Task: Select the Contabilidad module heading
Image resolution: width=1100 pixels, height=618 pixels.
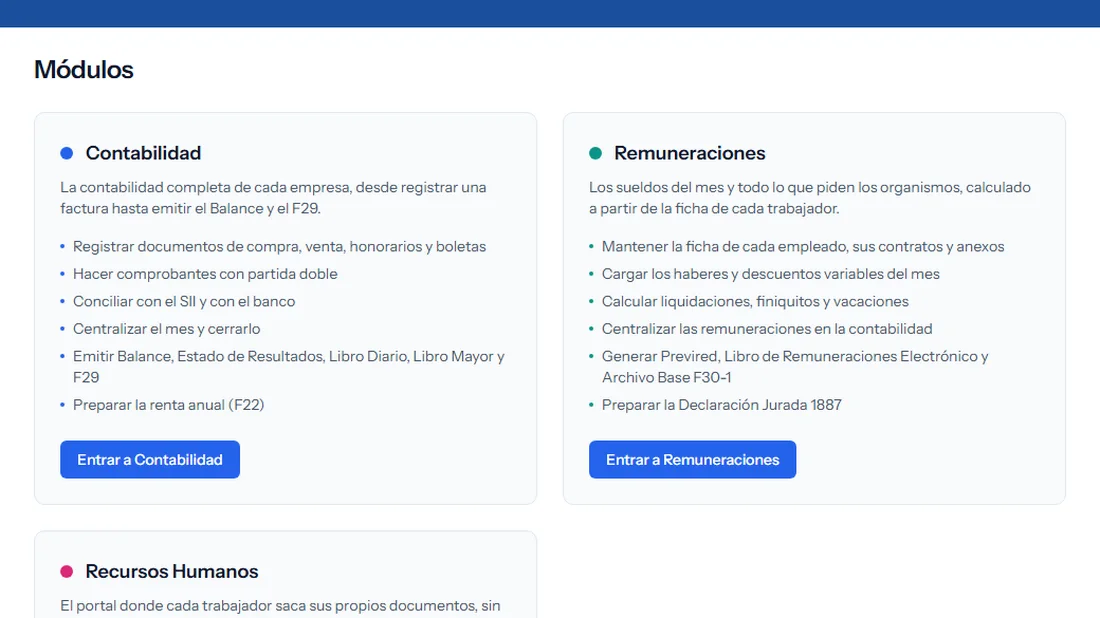Action: (x=143, y=153)
